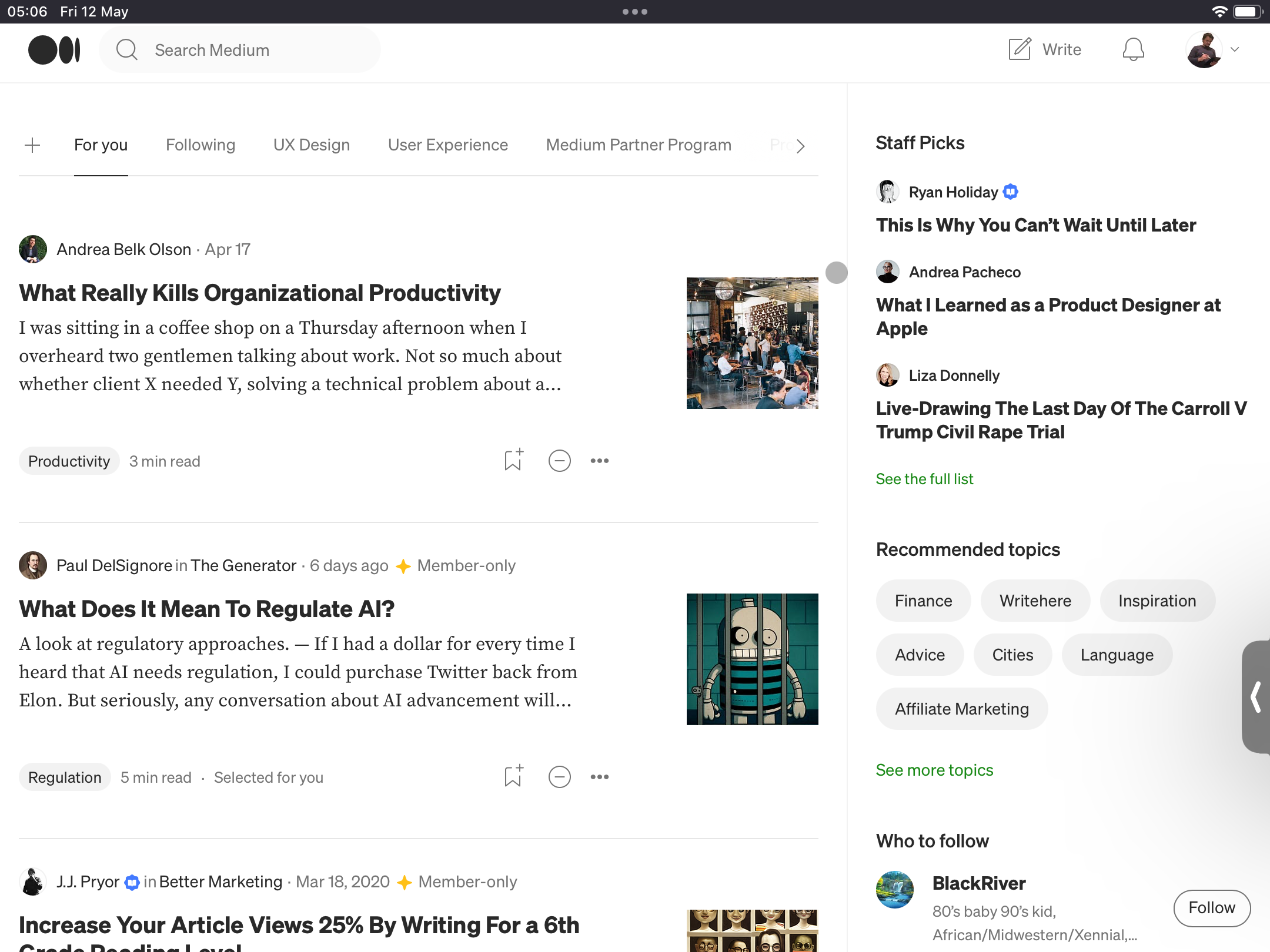Click the Regulation tag
The width and height of the screenshot is (1270, 952).
[x=65, y=777]
